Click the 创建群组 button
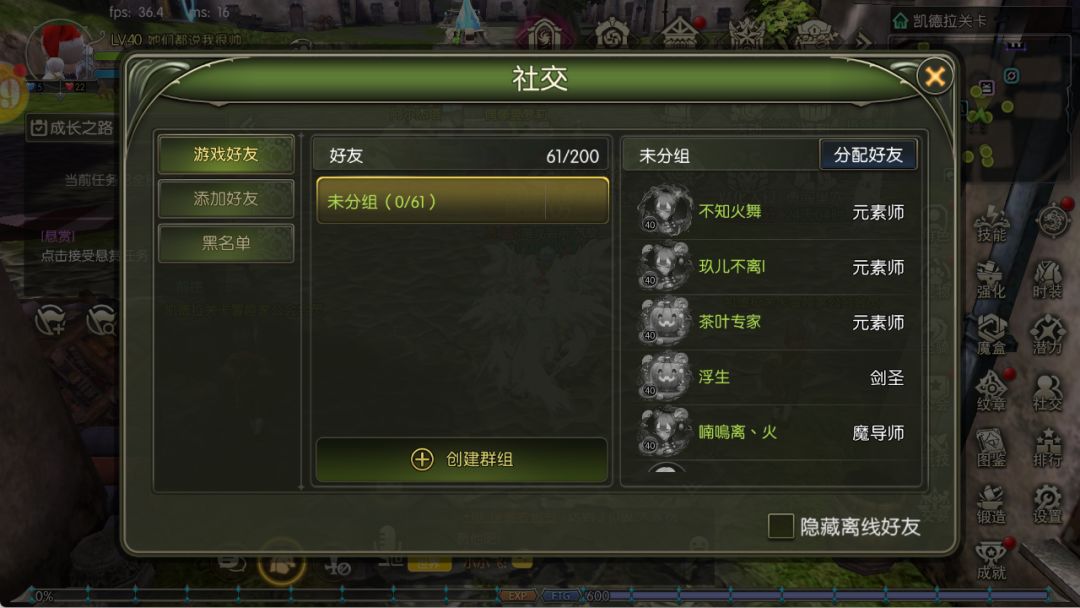 click(x=462, y=459)
